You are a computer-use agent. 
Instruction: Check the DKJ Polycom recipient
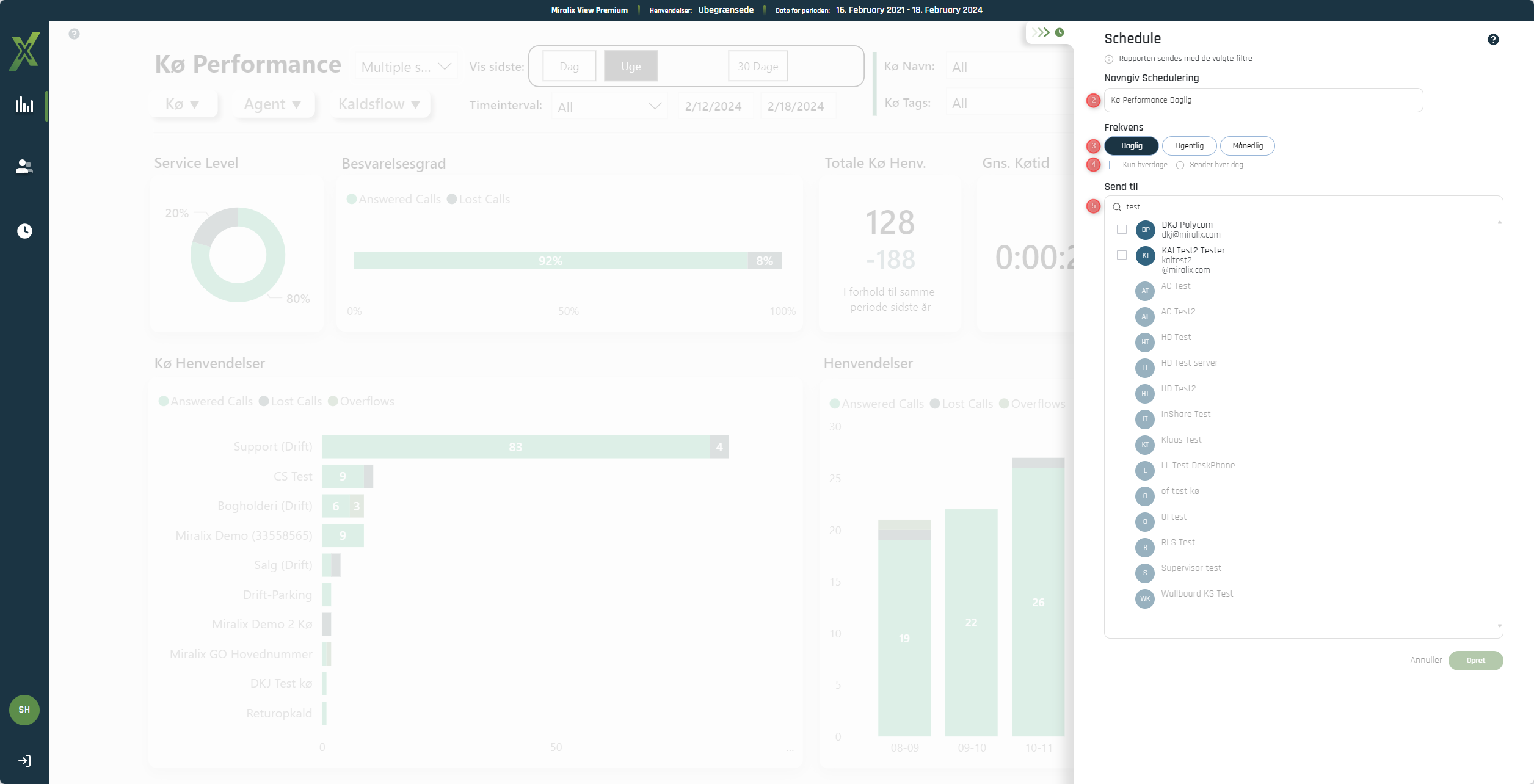pyautogui.click(x=1122, y=230)
